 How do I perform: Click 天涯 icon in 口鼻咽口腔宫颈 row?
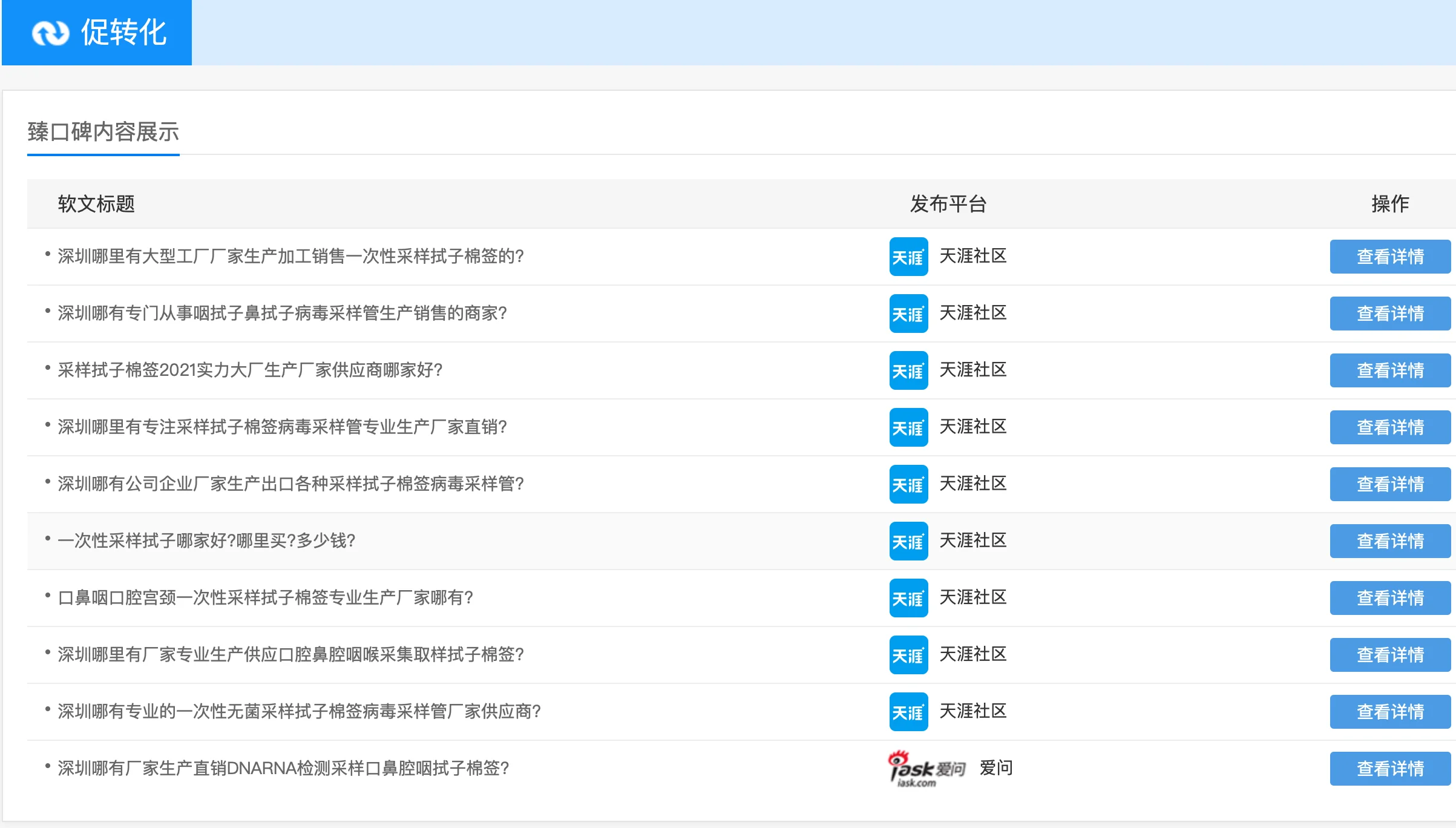[908, 598]
